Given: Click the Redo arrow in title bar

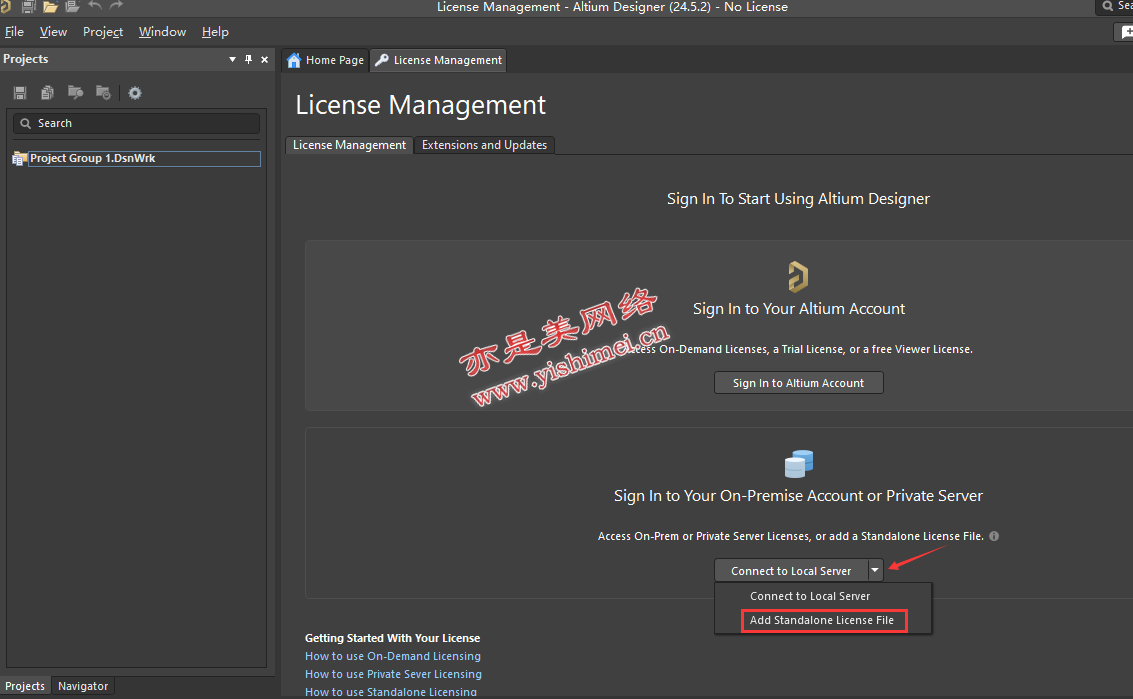Looking at the screenshot, I should [x=116, y=6].
